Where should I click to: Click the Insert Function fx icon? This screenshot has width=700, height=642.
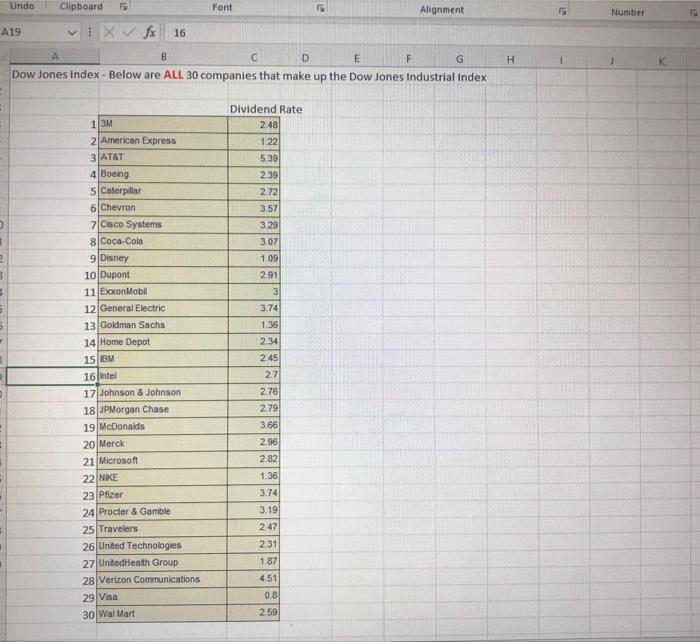pyautogui.click(x=150, y=32)
